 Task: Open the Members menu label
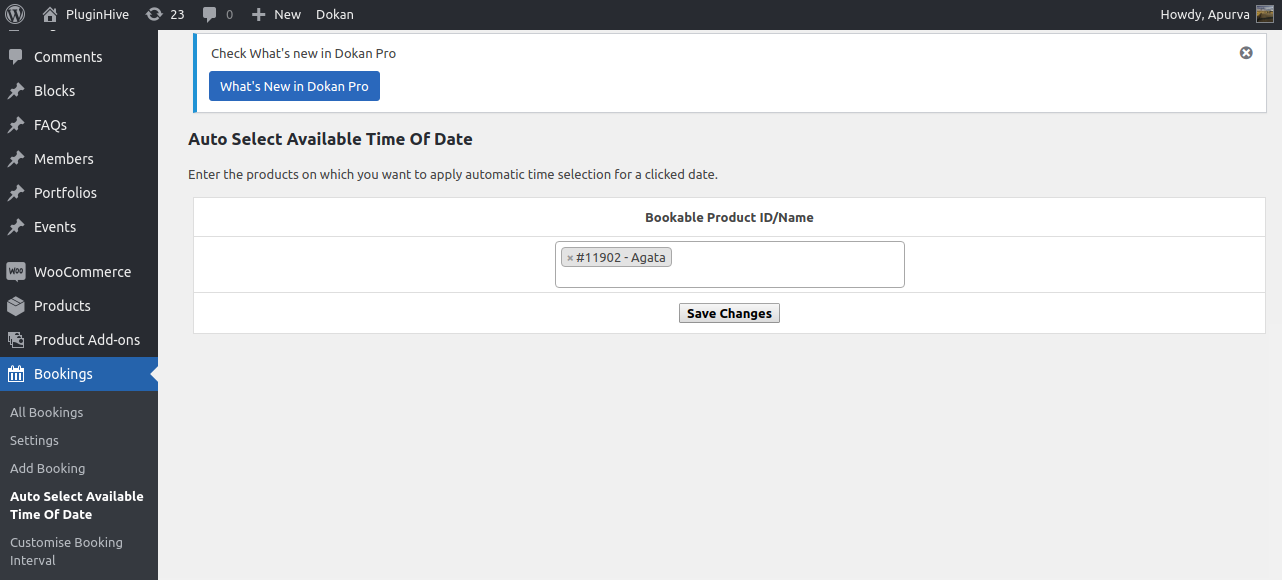[64, 159]
